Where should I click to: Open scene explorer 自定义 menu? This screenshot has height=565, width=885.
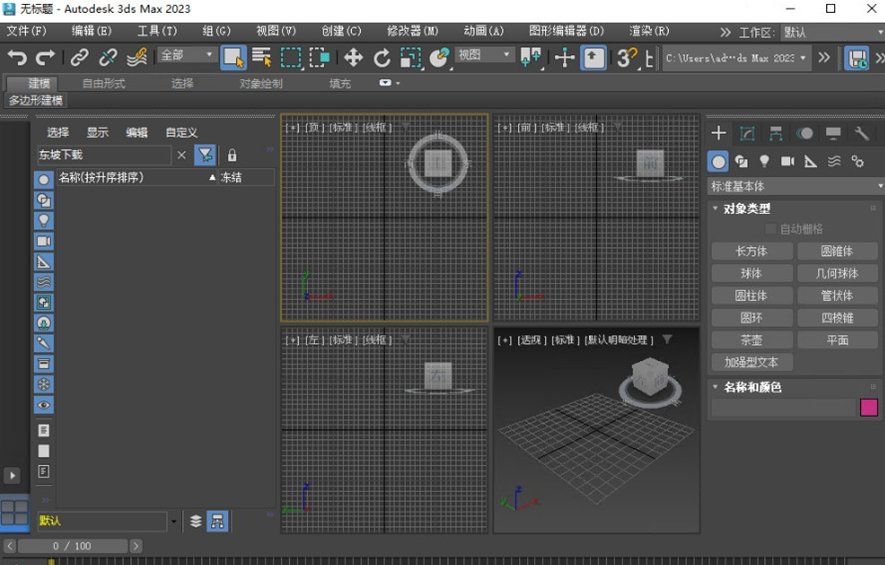point(181,132)
